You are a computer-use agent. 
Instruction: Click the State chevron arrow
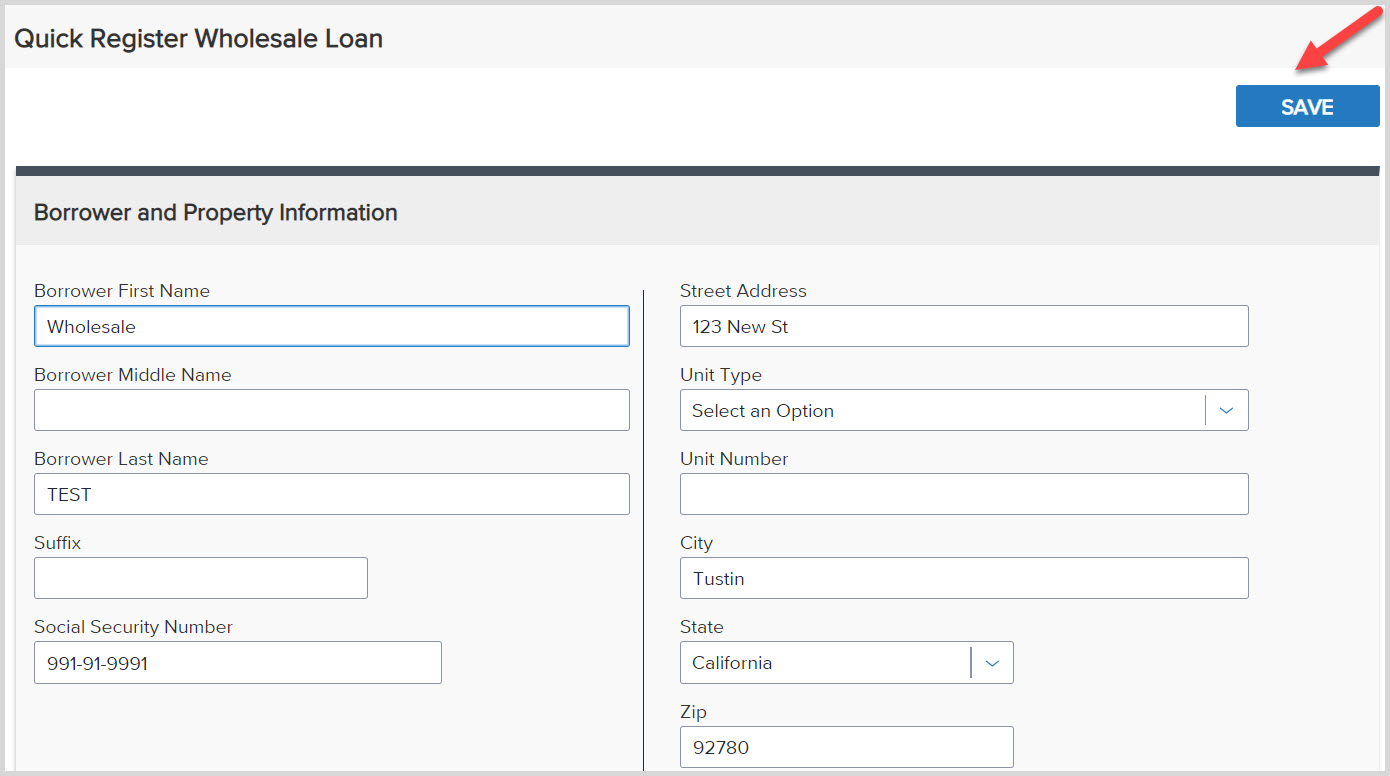click(x=992, y=662)
